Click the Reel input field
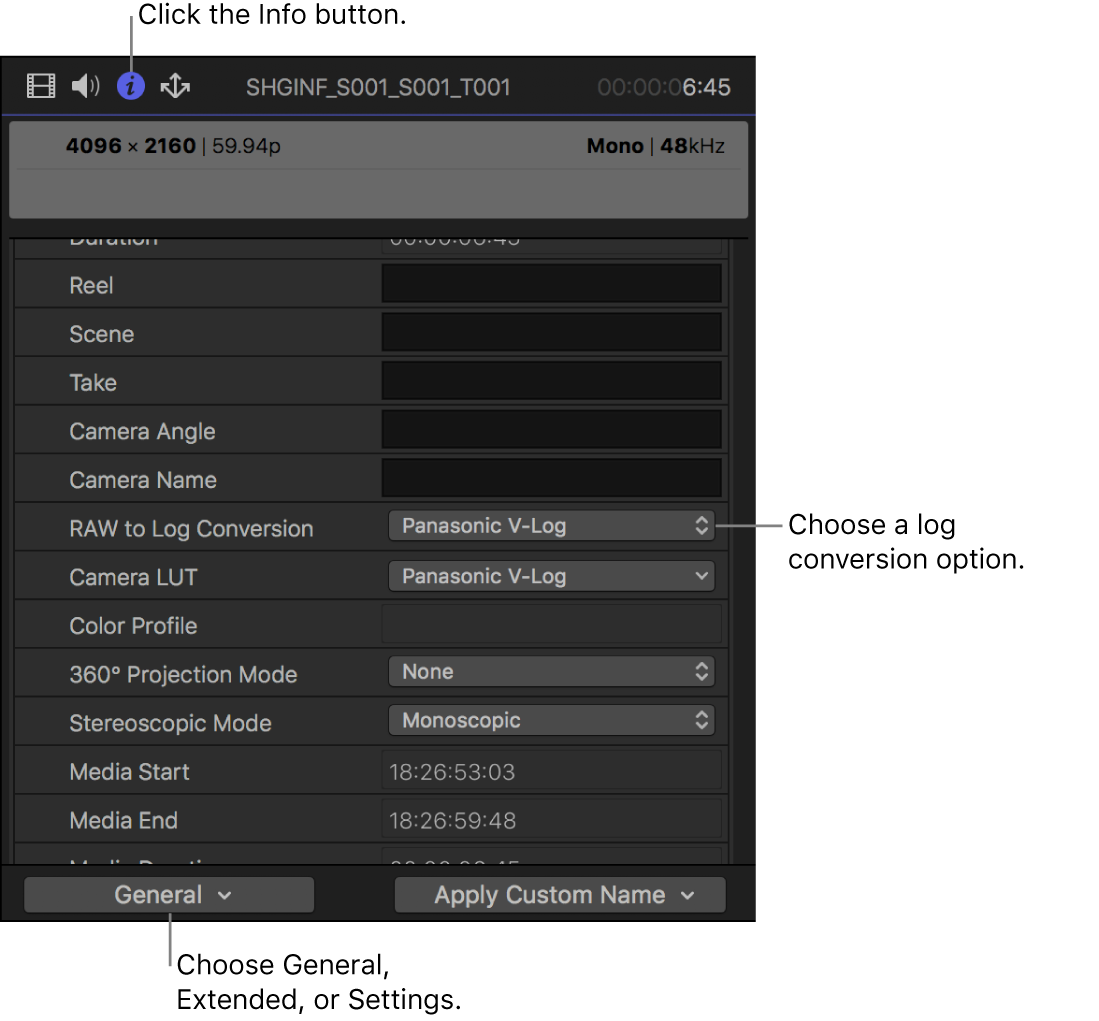The image size is (1099, 1021). tap(551, 284)
